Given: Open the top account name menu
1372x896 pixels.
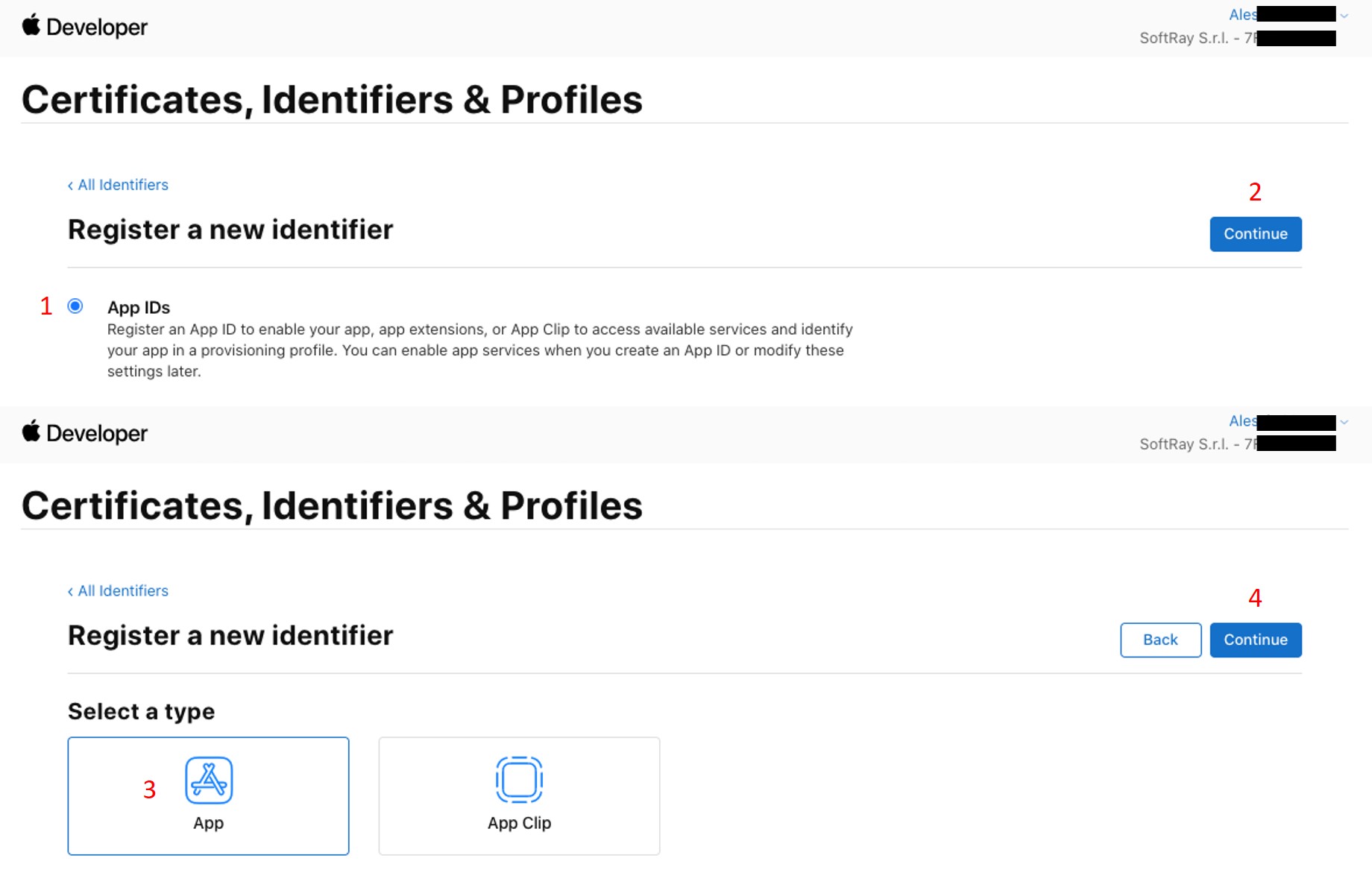Looking at the screenshot, I should [1243, 15].
